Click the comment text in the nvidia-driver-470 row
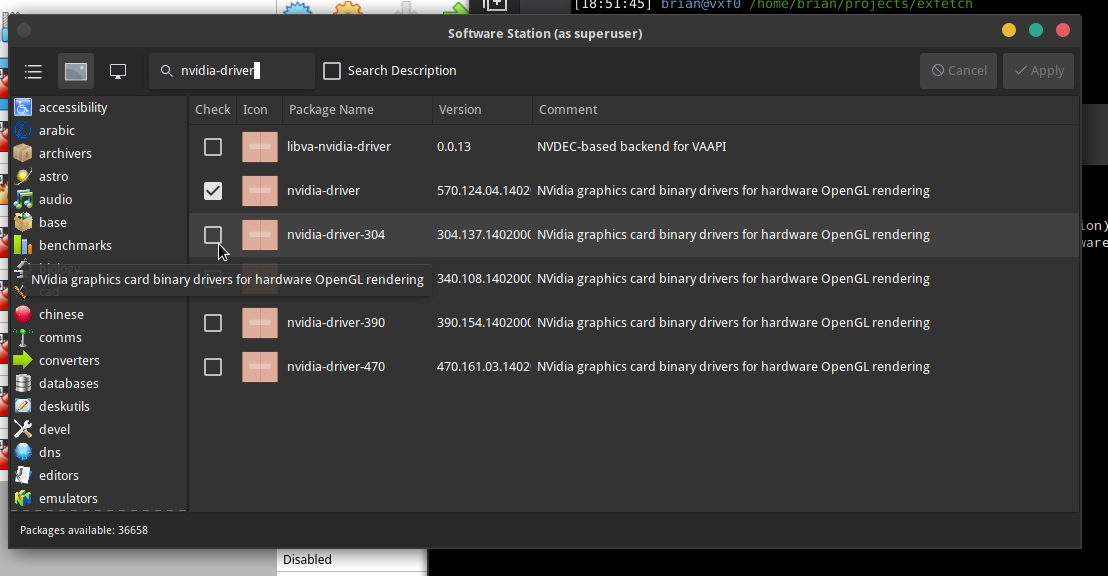Viewport: 1108px width, 576px height. click(x=733, y=367)
